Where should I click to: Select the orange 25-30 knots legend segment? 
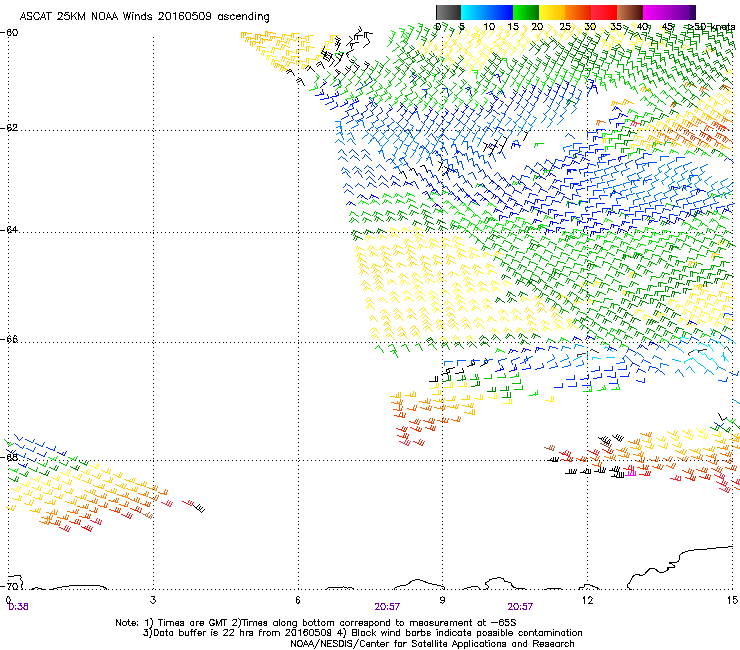[x=578, y=12]
